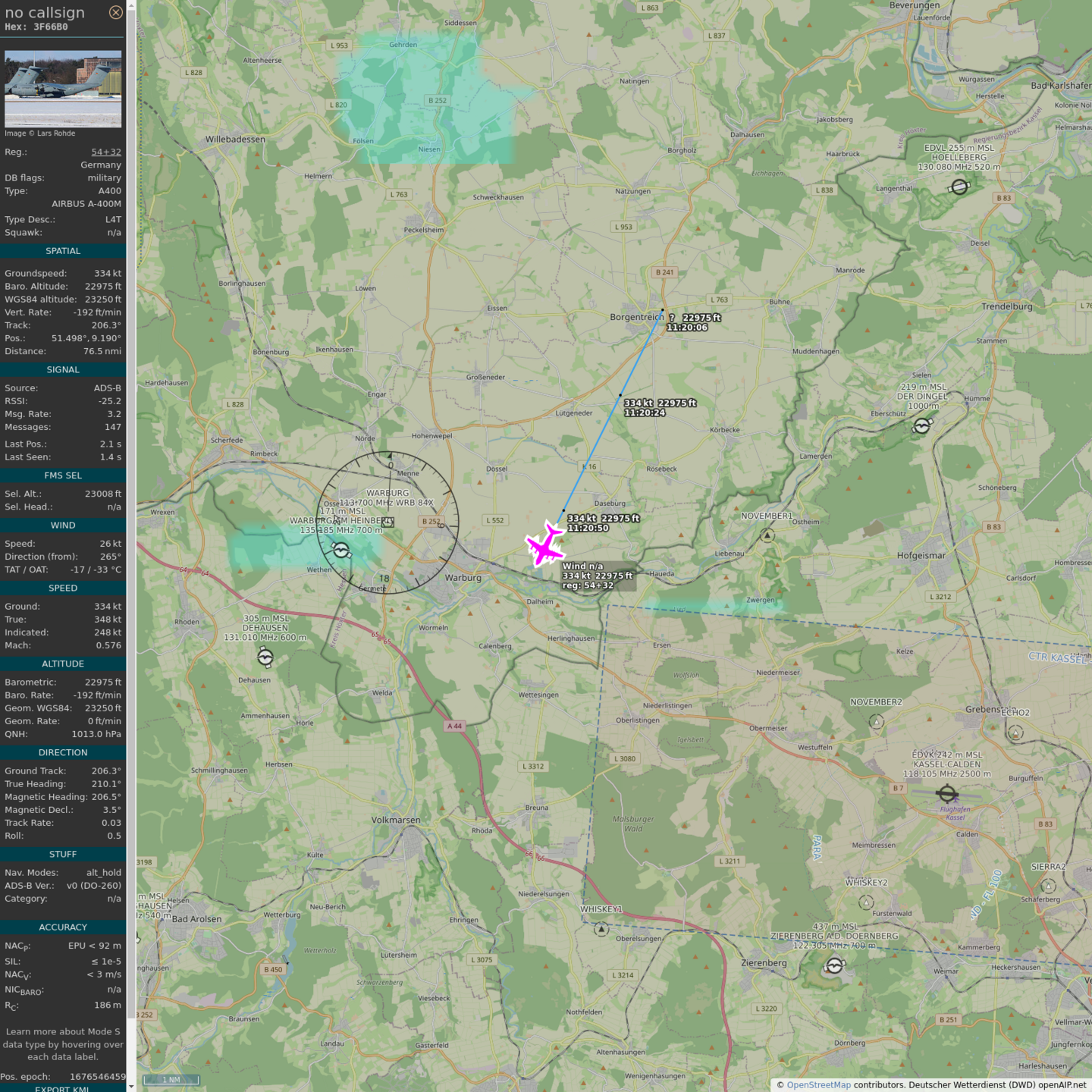Select the SIERRA2 reporting point marker

pos(1049,886)
